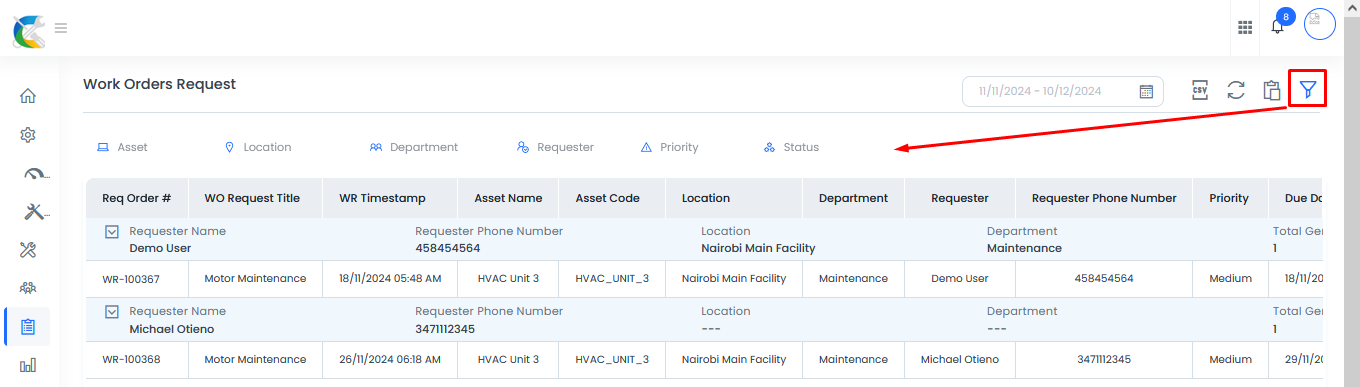This screenshot has width=1360, height=387.
Task: Go to Home in the sidebar
Action: tap(28, 96)
